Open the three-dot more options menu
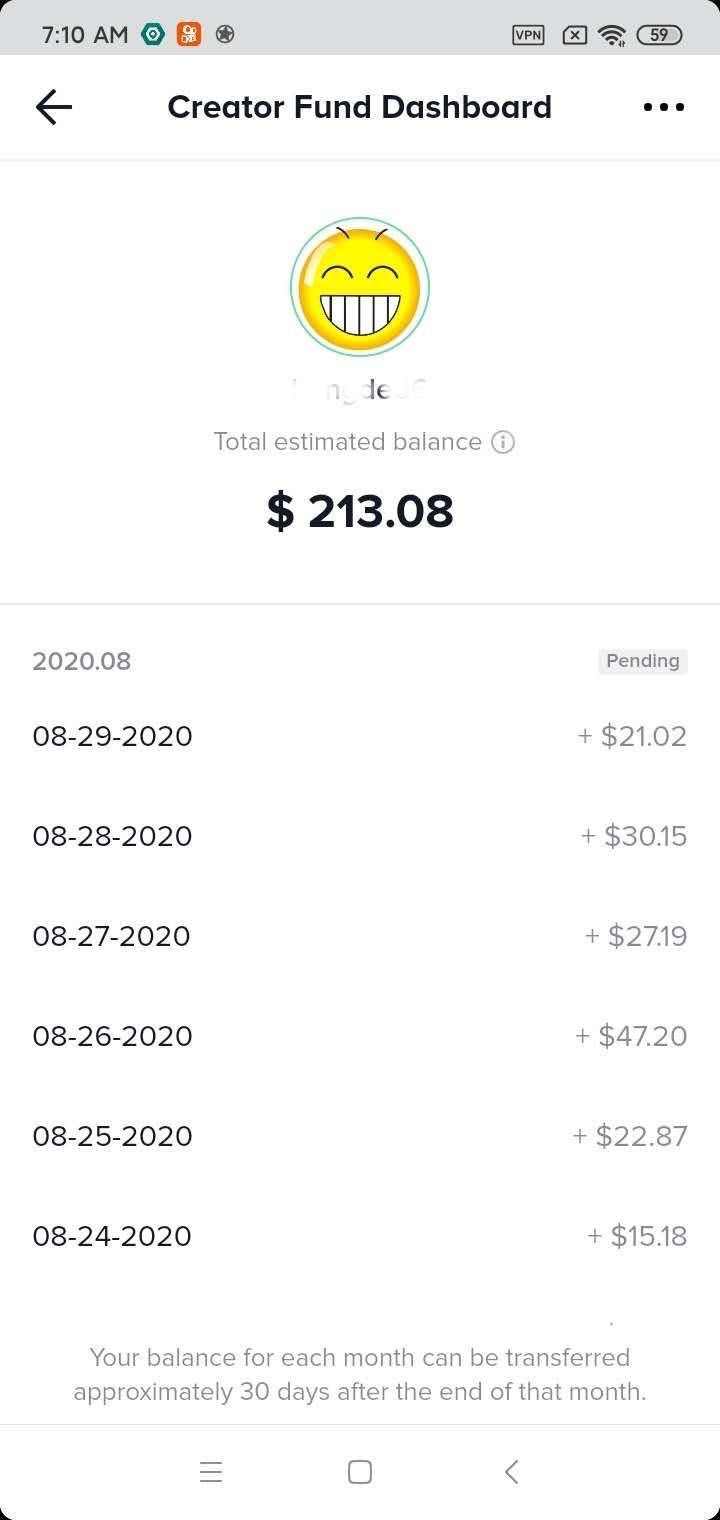720x1520 pixels. point(664,107)
